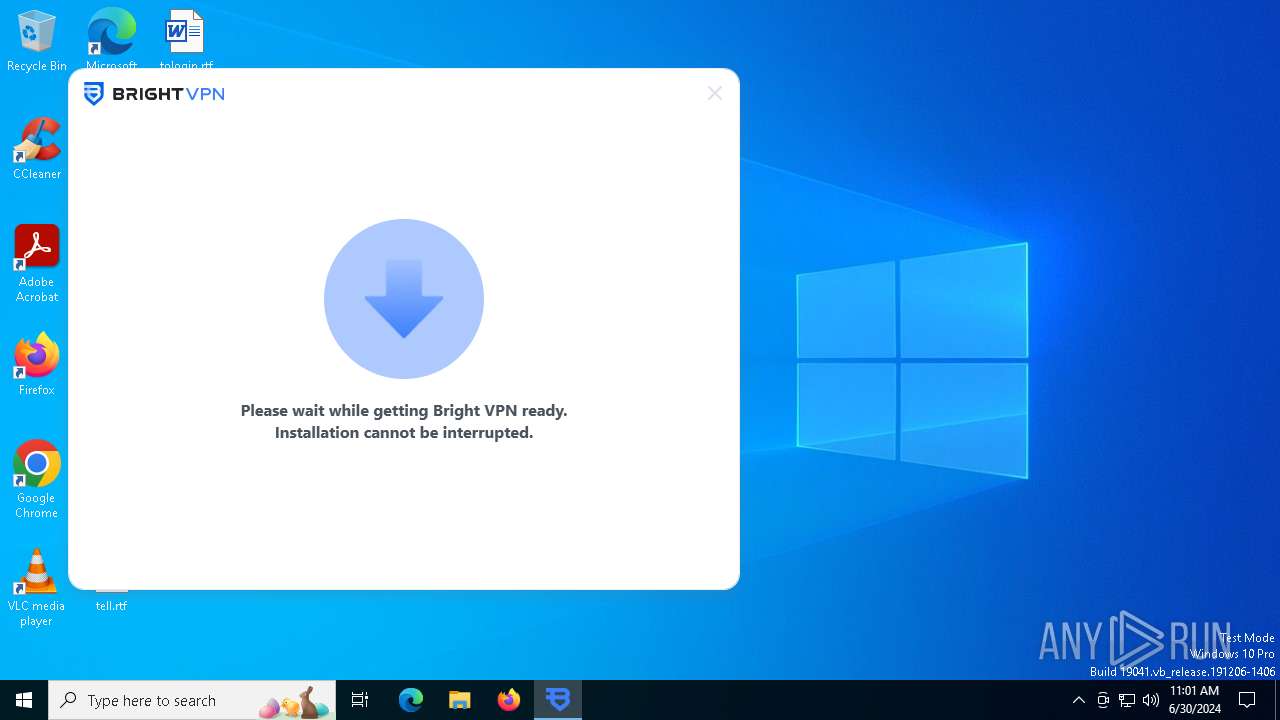Open Task View from the taskbar
1280x720 pixels.
360,700
